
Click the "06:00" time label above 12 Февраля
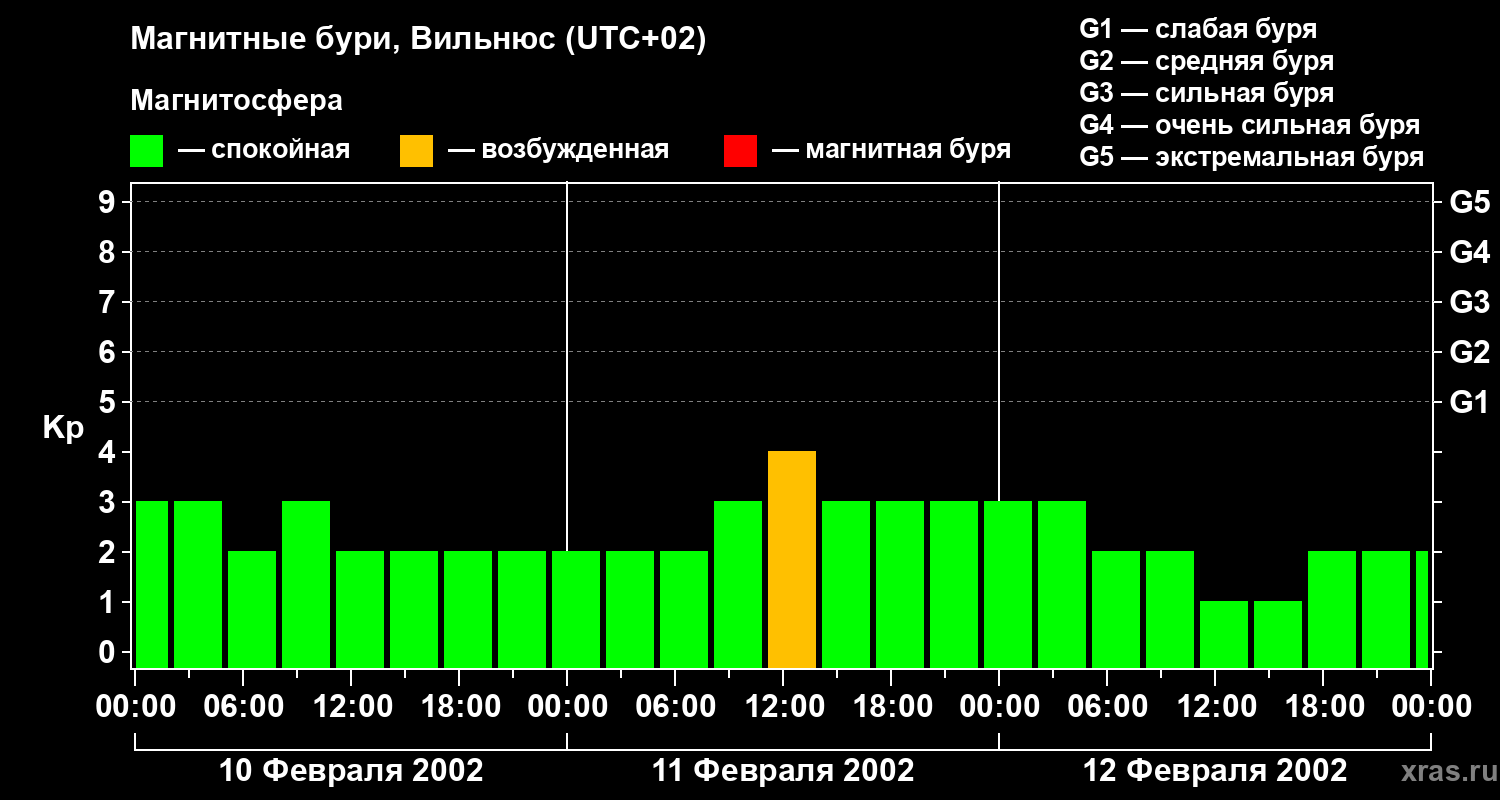pos(1107,706)
